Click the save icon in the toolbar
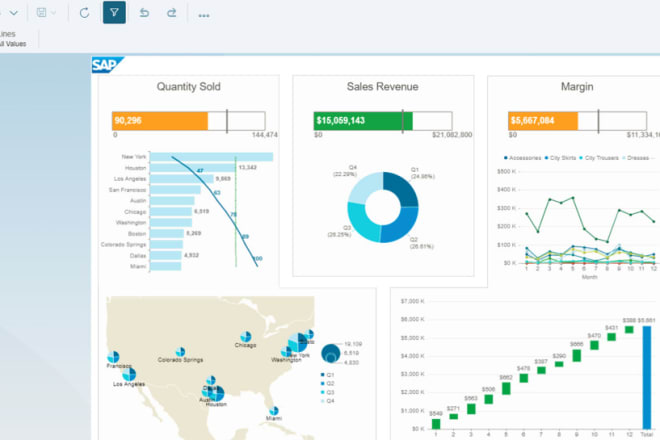 pyautogui.click(x=41, y=13)
